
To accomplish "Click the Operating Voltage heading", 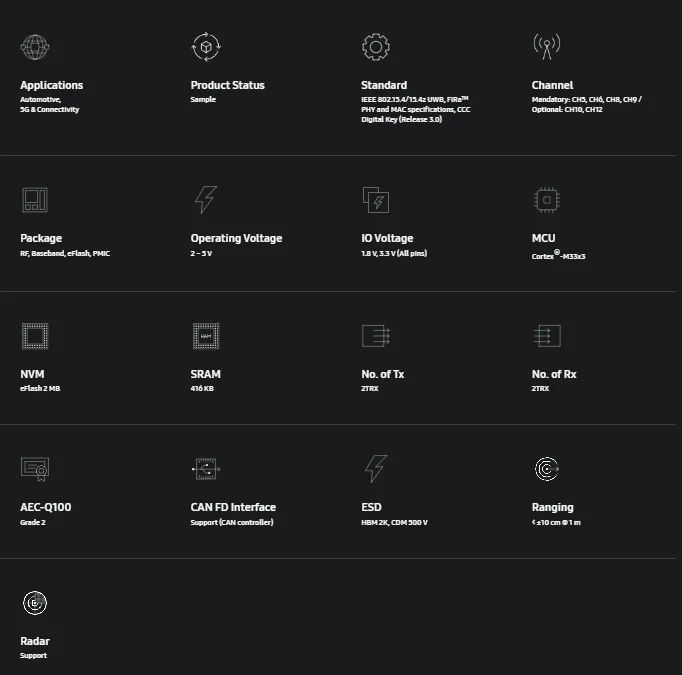I will click(236, 238).
